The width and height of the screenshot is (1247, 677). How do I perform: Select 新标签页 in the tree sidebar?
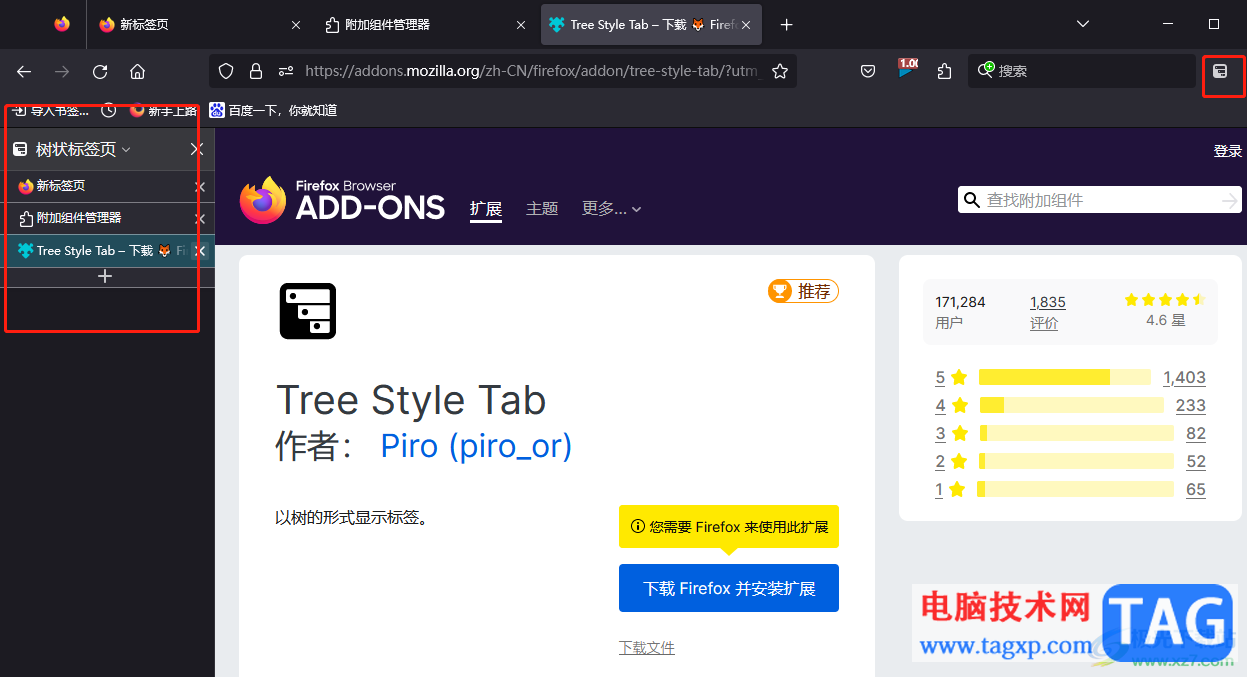click(61, 186)
